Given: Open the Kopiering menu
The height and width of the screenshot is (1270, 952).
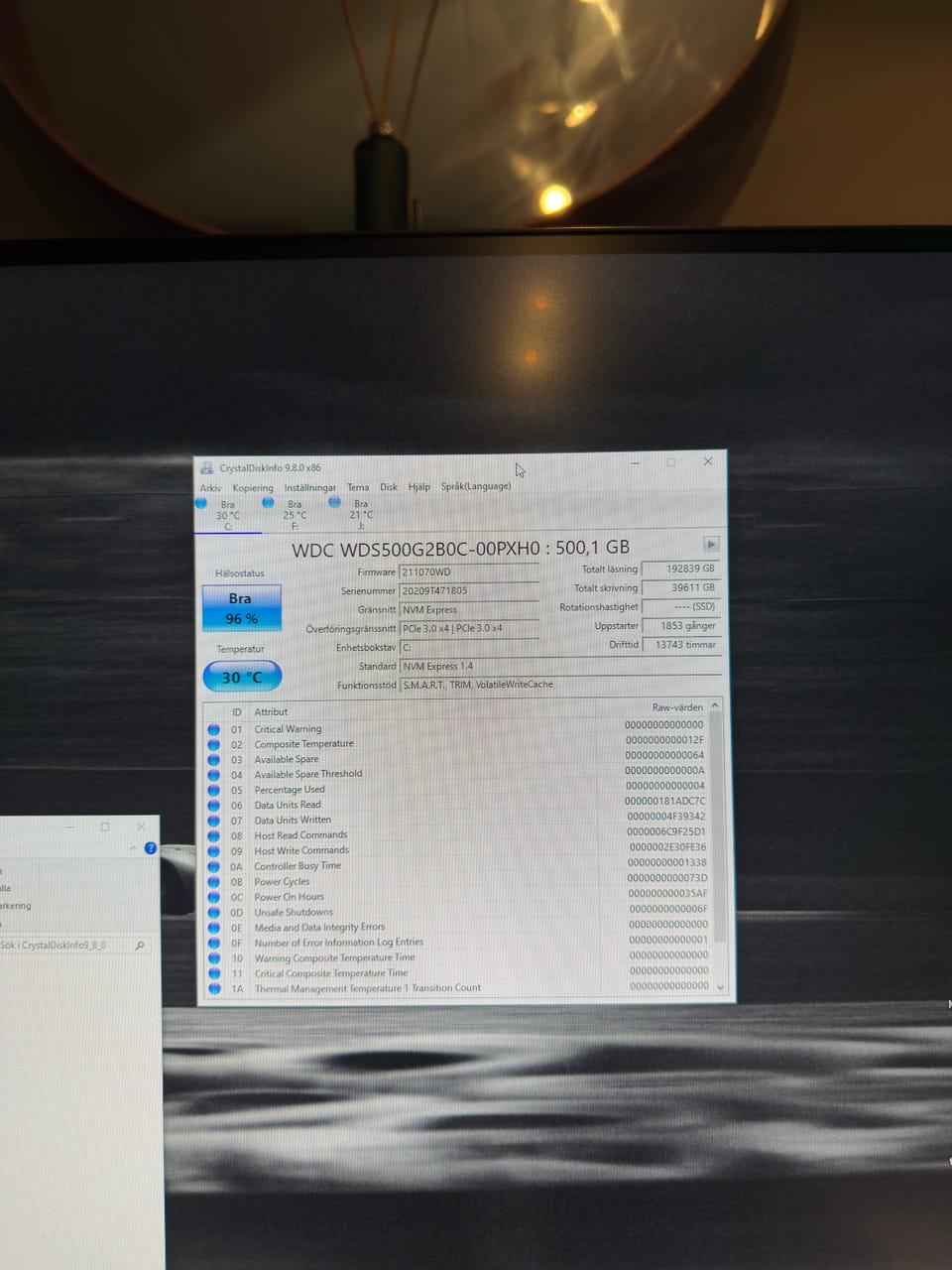Looking at the screenshot, I should tap(253, 488).
